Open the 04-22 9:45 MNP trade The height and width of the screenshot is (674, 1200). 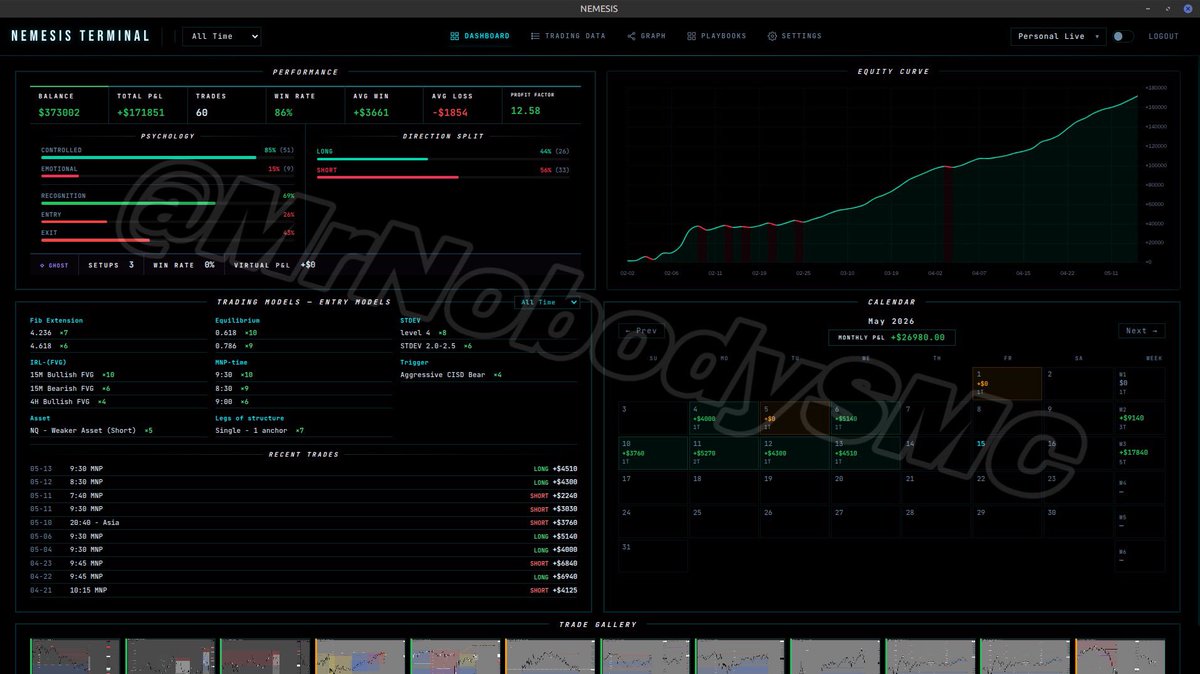coord(304,577)
